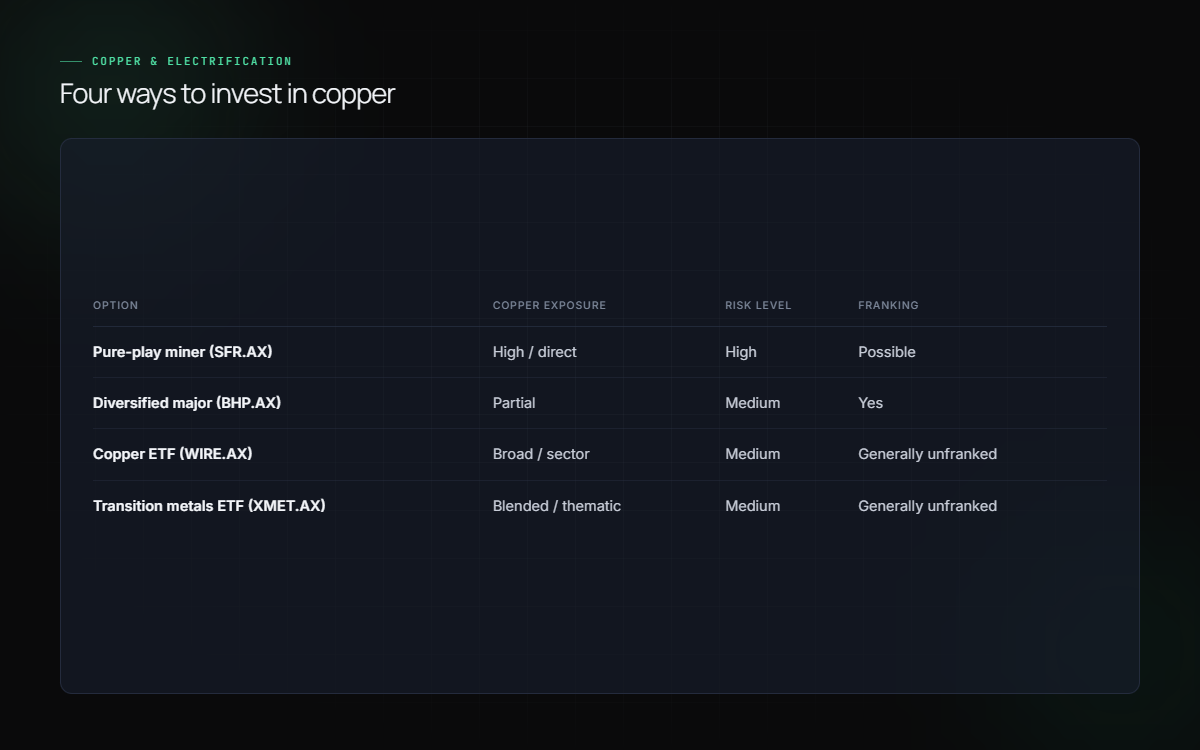This screenshot has height=750, width=1200.
Task: Click the "OPTION" column header
Action: coord(116,305)
